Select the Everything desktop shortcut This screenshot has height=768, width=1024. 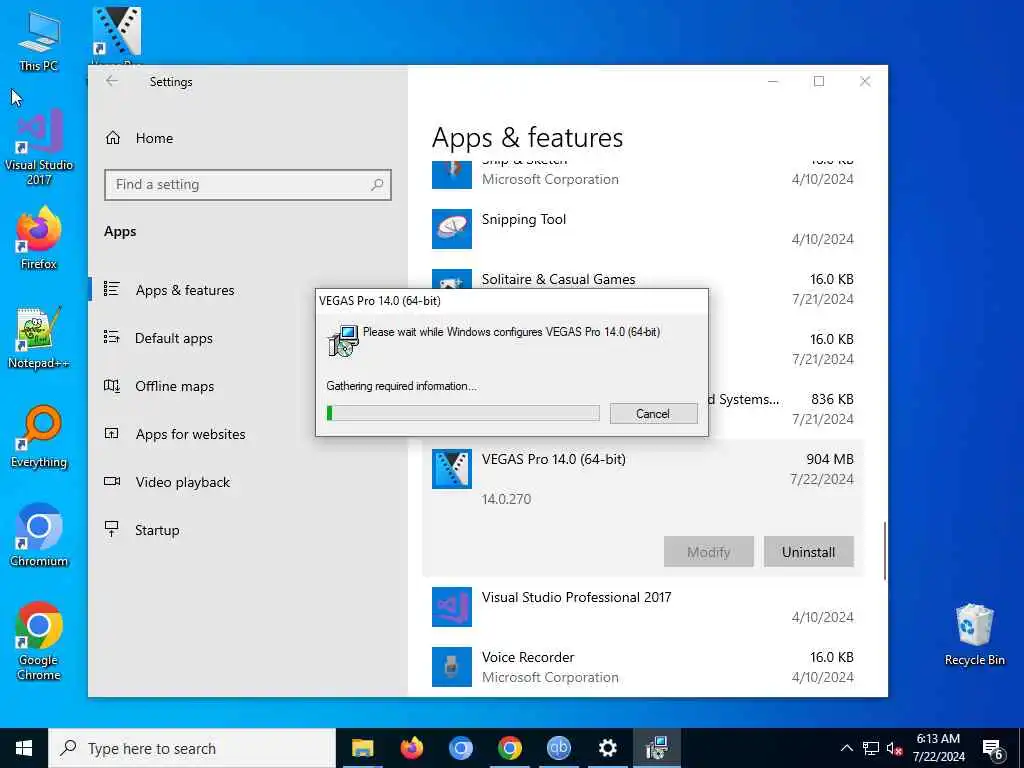[39, 437]
